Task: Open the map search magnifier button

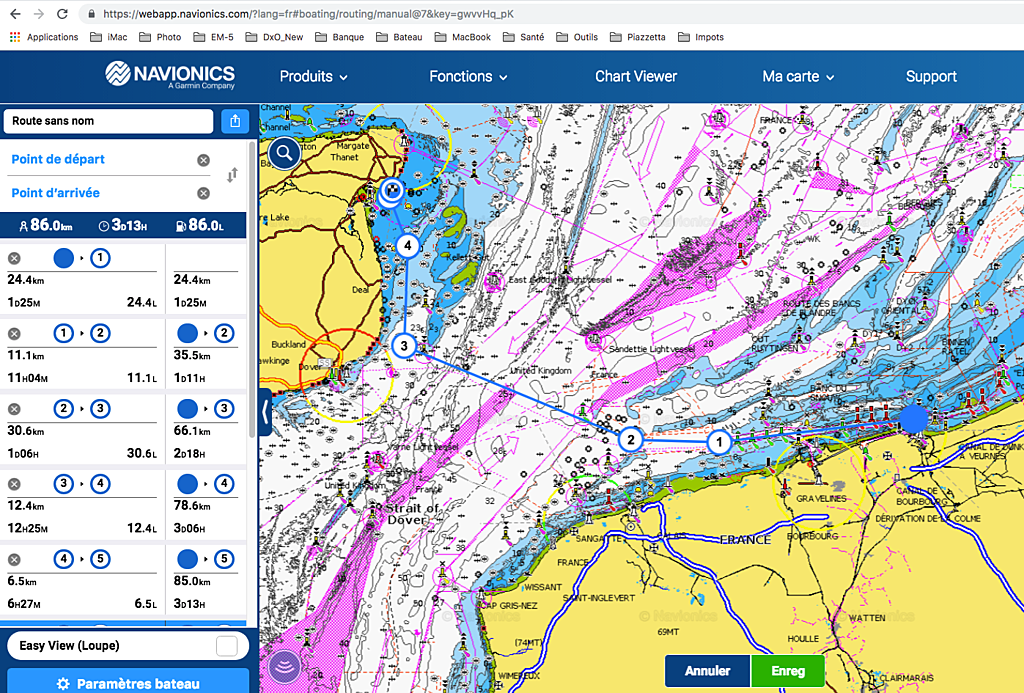Action: (284, 153)
